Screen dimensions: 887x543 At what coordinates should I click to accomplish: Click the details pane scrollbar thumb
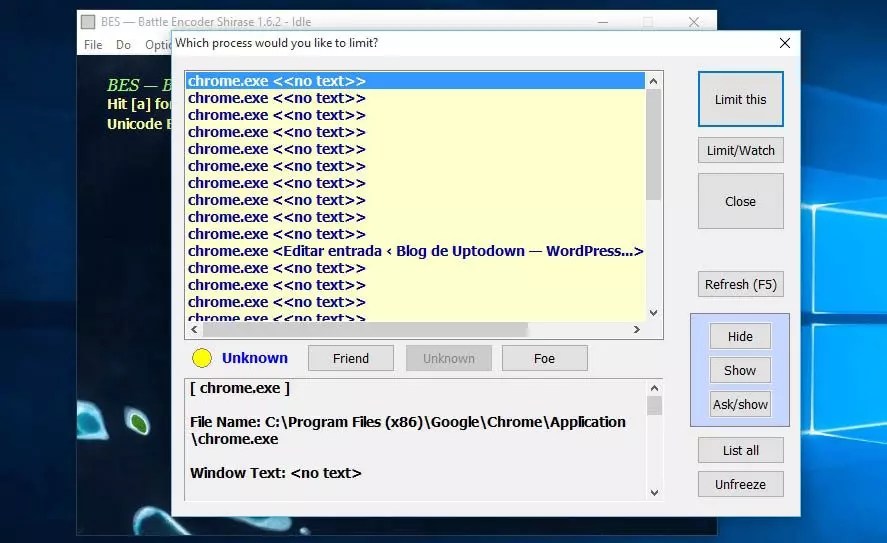click(654, 406)
